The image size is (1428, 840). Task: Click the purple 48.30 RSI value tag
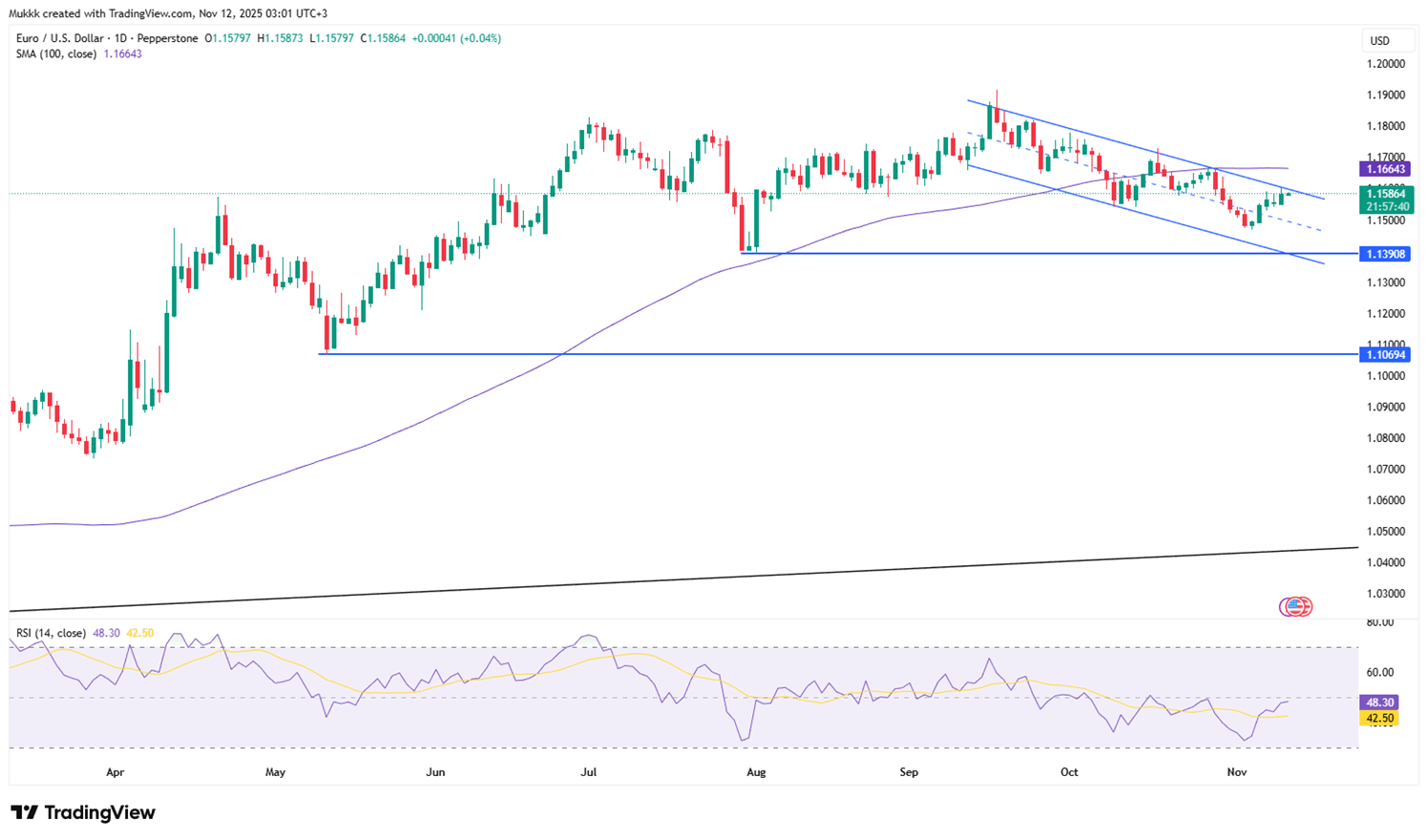point(1380,702)
